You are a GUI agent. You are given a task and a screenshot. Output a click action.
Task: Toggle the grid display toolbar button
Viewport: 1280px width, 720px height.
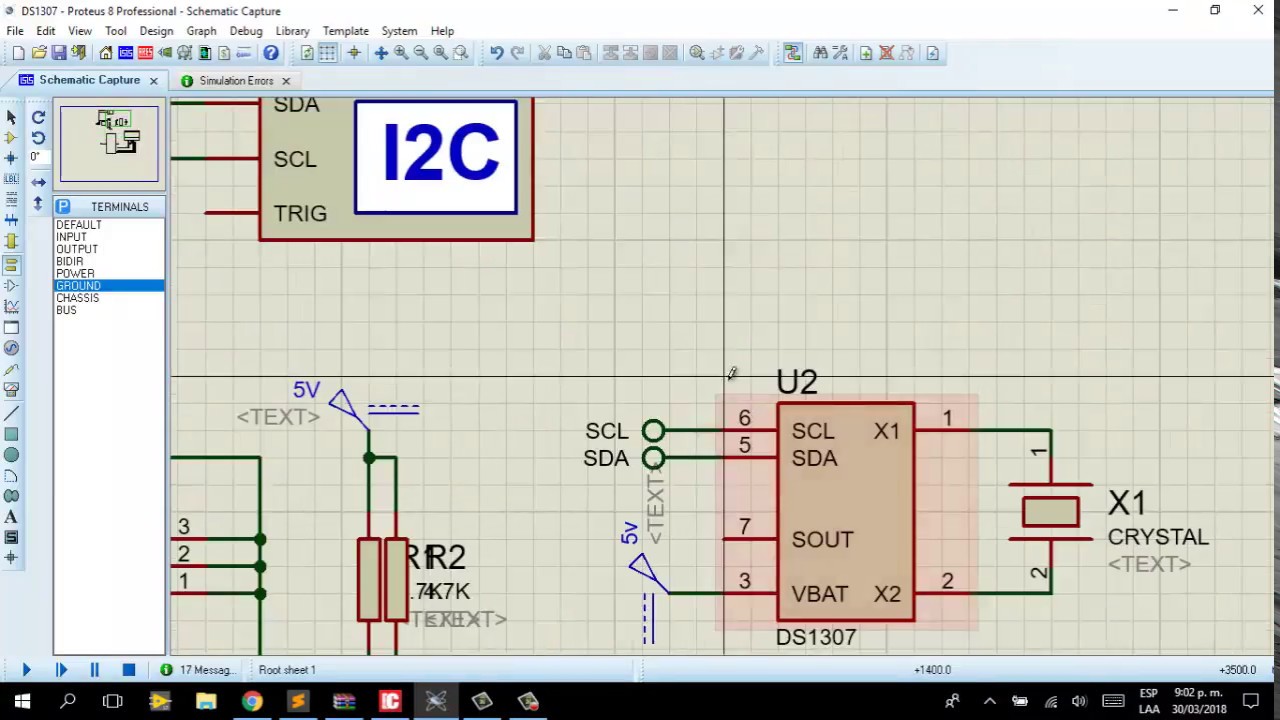pos(327,53)
